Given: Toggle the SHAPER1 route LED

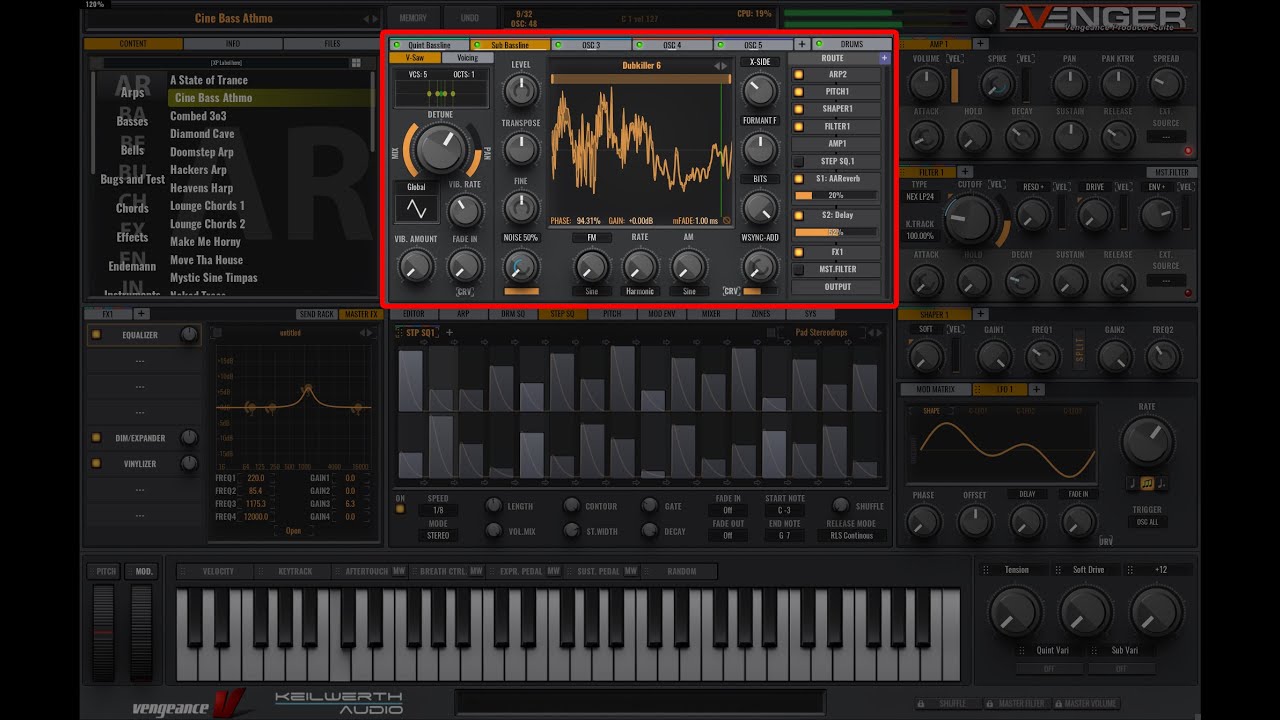Looking at the screenshot, I should 799,109.
